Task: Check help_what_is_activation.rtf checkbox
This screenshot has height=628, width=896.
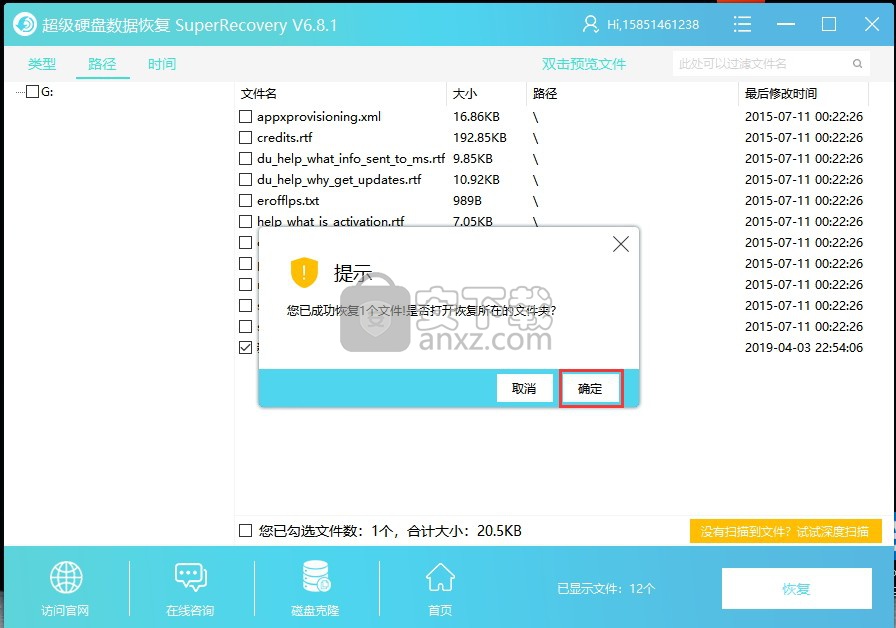Action: tap(245, 221)
